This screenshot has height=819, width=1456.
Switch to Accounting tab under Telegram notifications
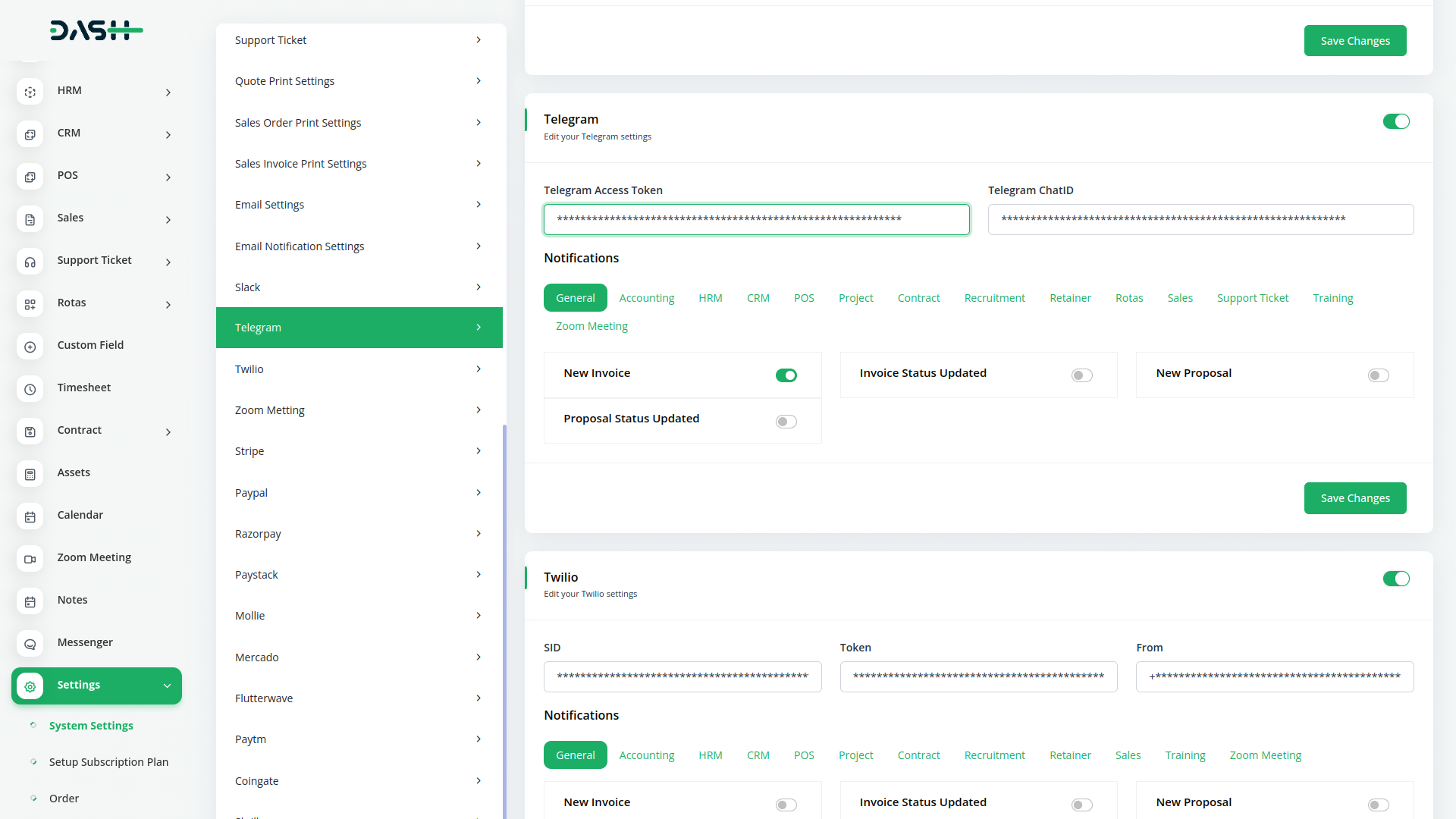pyautogui.click(x=646, y=298)
